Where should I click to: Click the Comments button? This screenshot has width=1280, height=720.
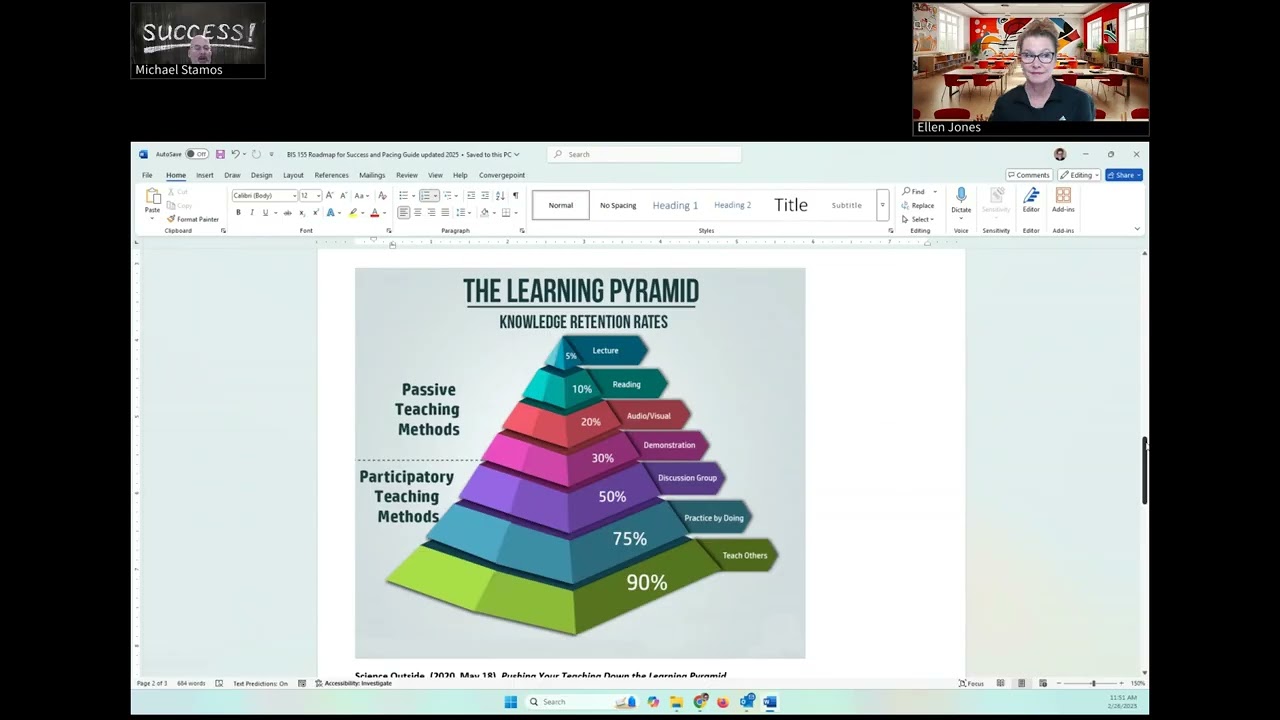tap(1028, 175)
